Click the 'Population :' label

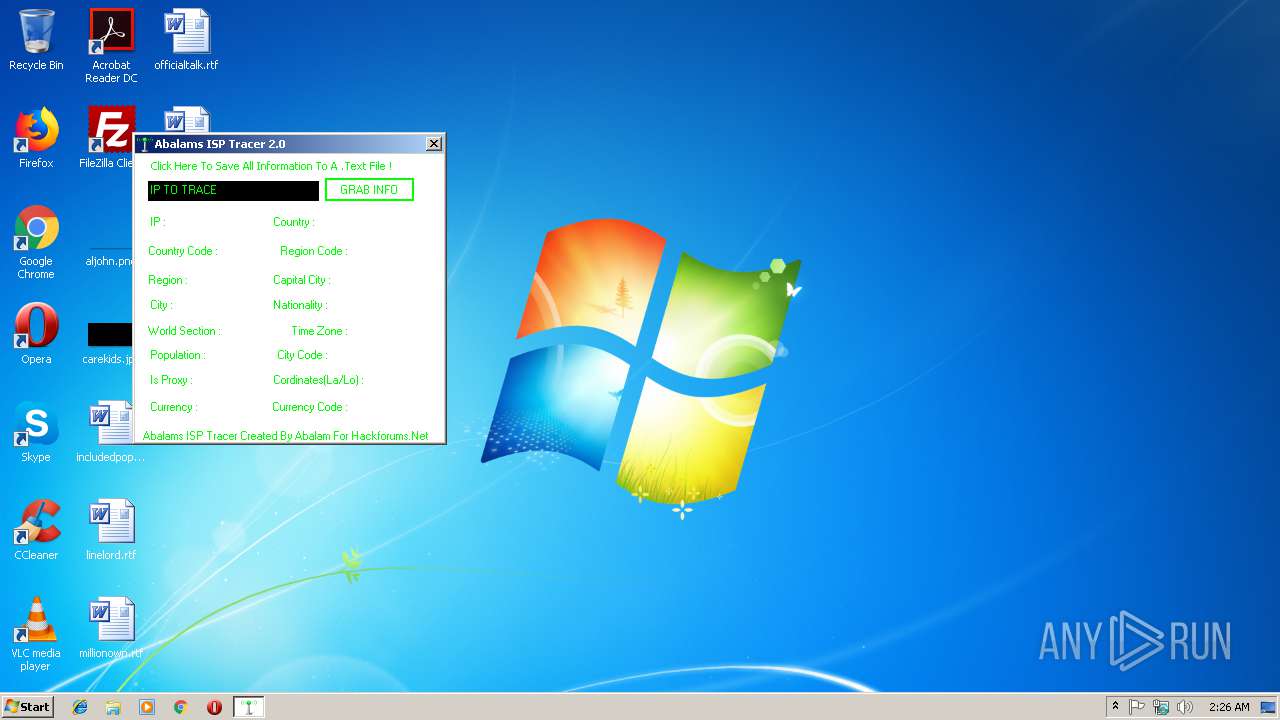pos(177,355)
